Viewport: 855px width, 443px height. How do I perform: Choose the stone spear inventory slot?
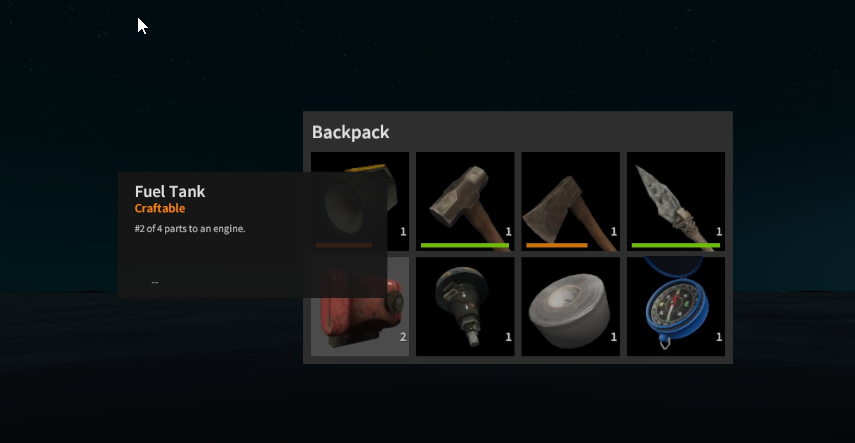676,201
